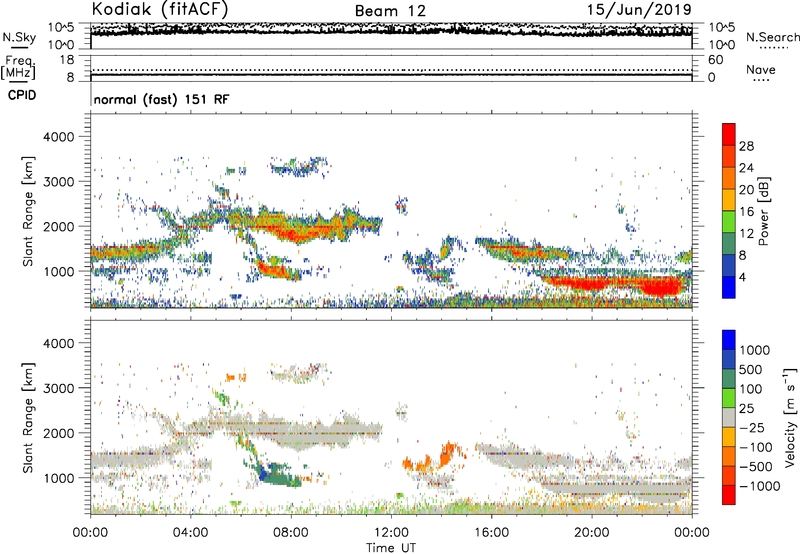This screenshot has width=800, height=554.
Task: Select bottom red velocity colorbar segment
Action: (729, 495)
